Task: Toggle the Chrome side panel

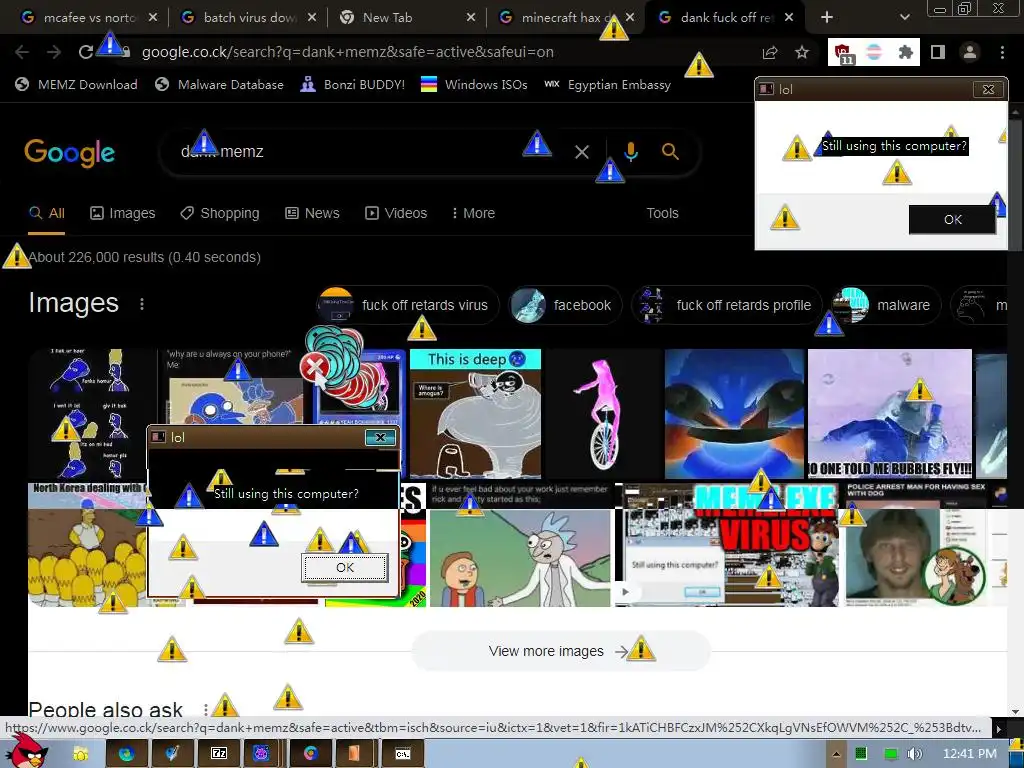Action: pyautogui.click(x=938, y=52)
